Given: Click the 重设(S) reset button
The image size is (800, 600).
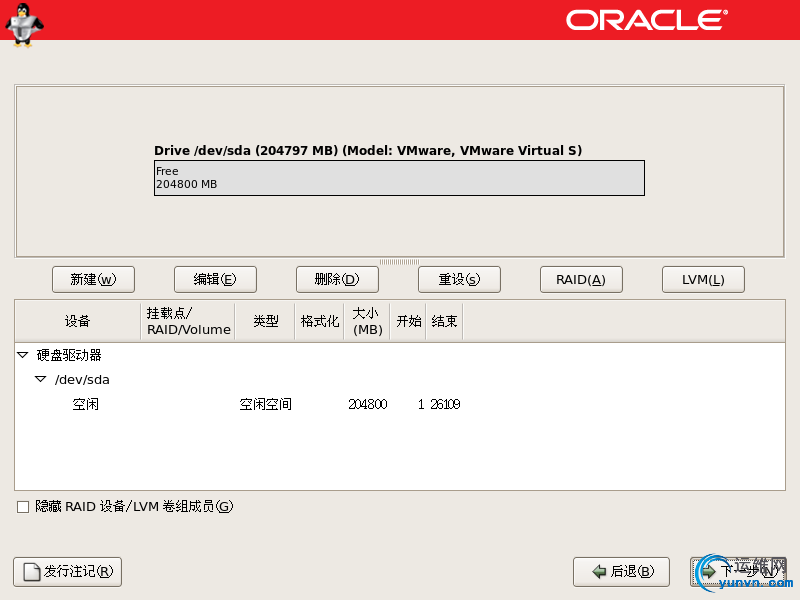Looking at the screenshot, I should click(x=459, y=279).
